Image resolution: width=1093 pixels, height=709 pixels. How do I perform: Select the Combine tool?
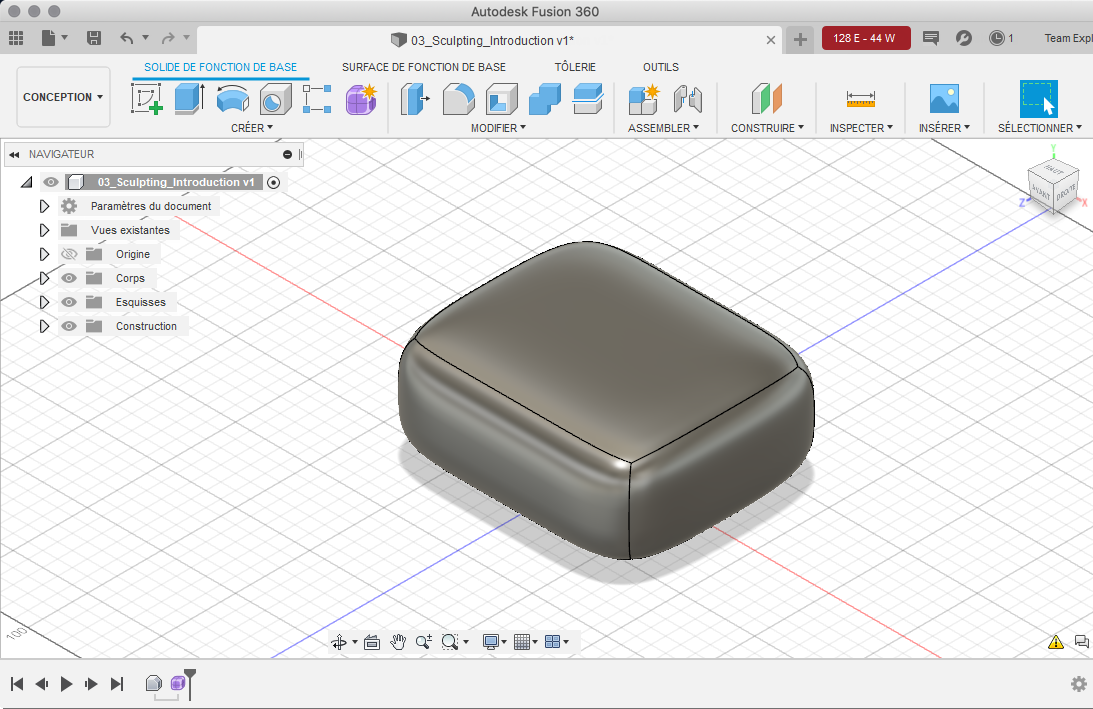click(x=544, y=98)
